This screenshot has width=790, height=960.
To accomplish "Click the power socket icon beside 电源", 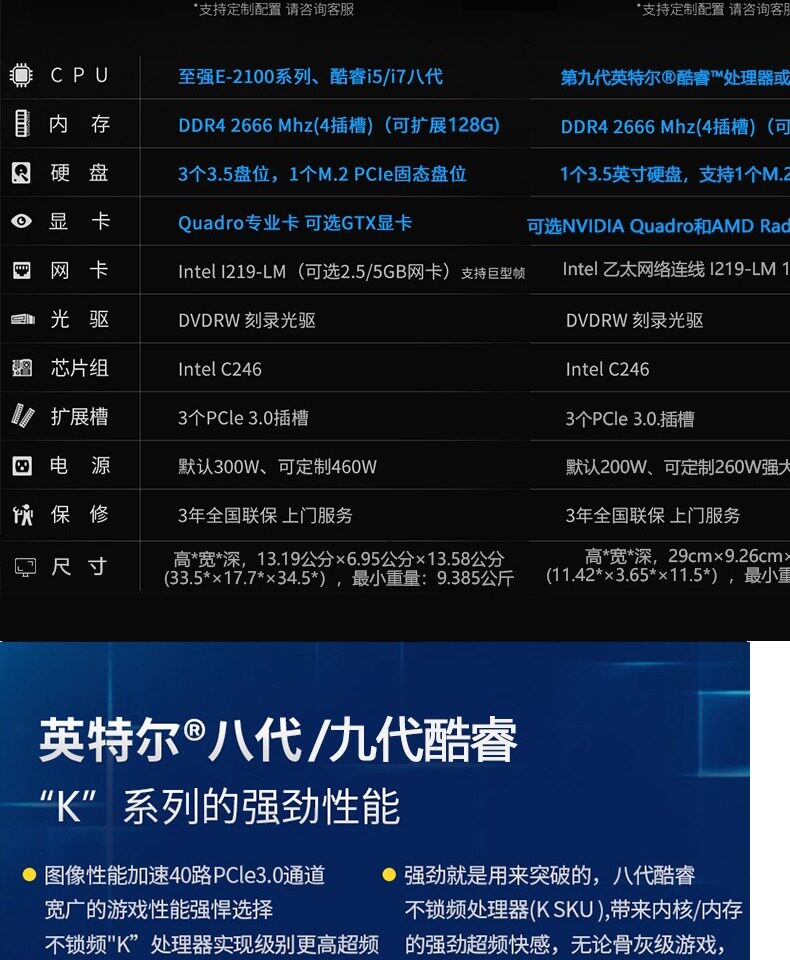I will [22, 466].
